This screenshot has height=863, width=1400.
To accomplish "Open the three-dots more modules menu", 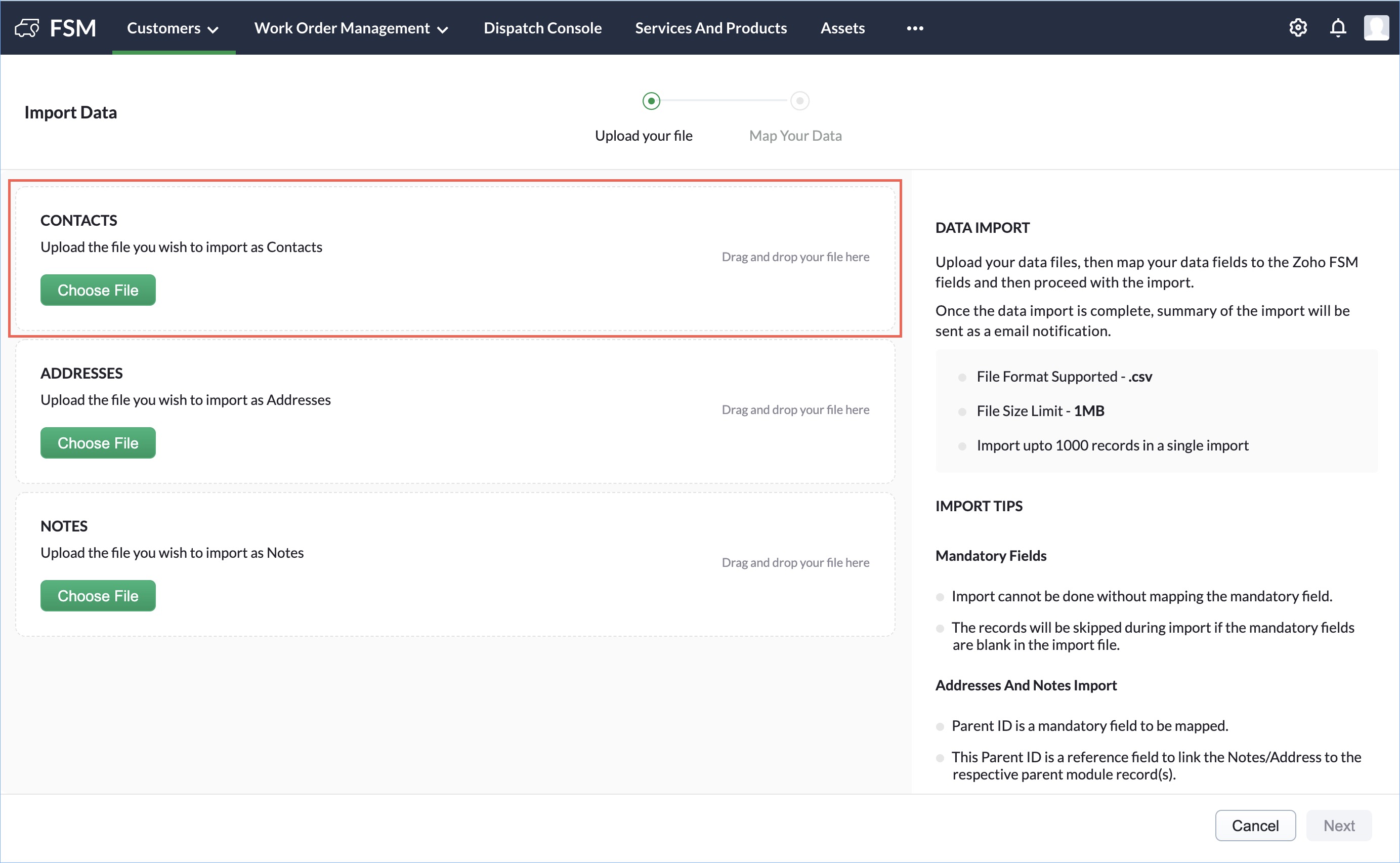I will 914,28.
